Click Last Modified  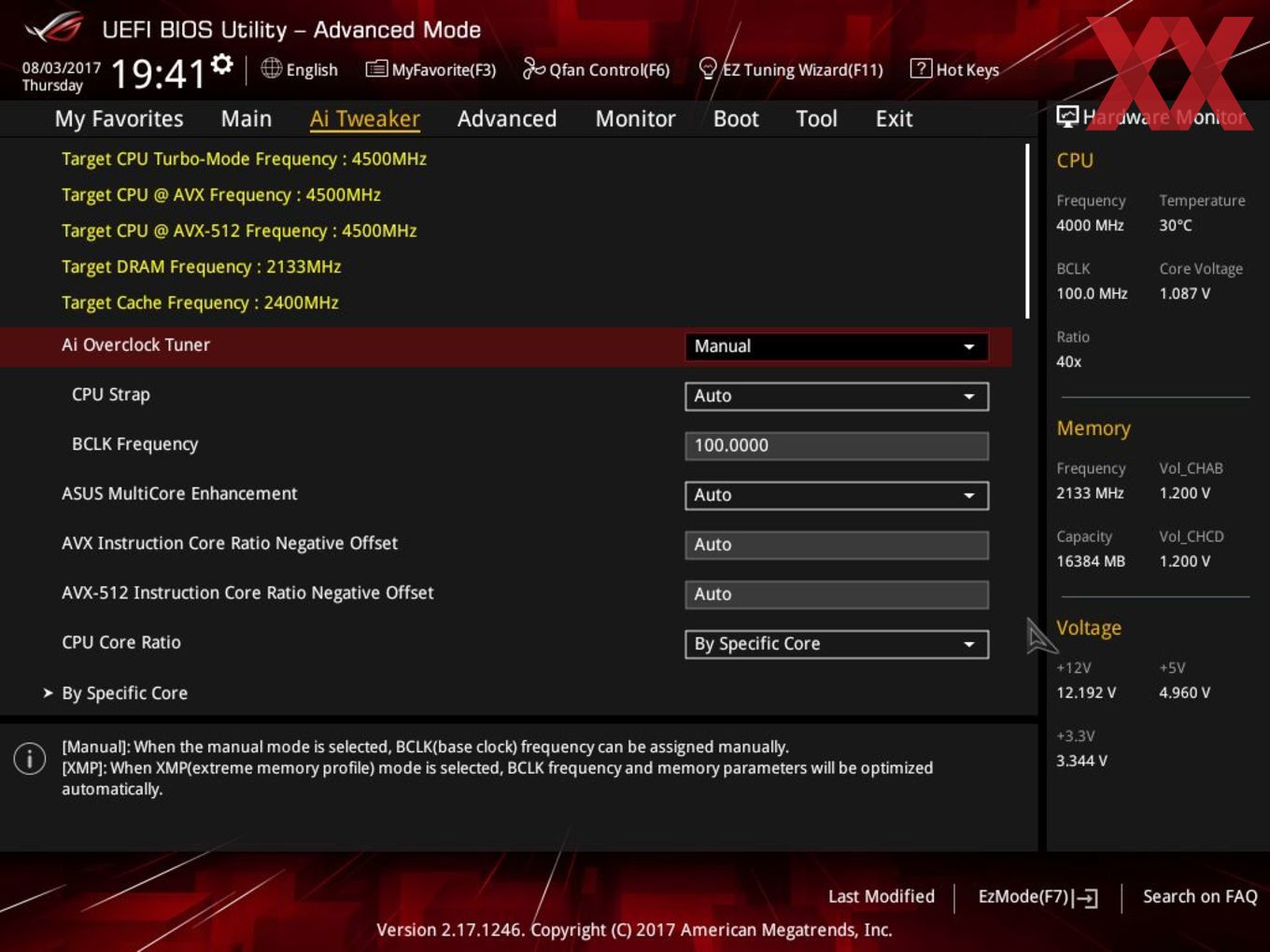point(882,897)
